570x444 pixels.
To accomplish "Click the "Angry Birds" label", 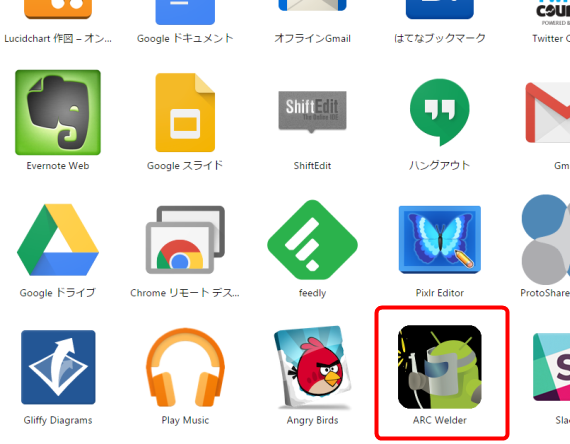I will click(312, 420).
